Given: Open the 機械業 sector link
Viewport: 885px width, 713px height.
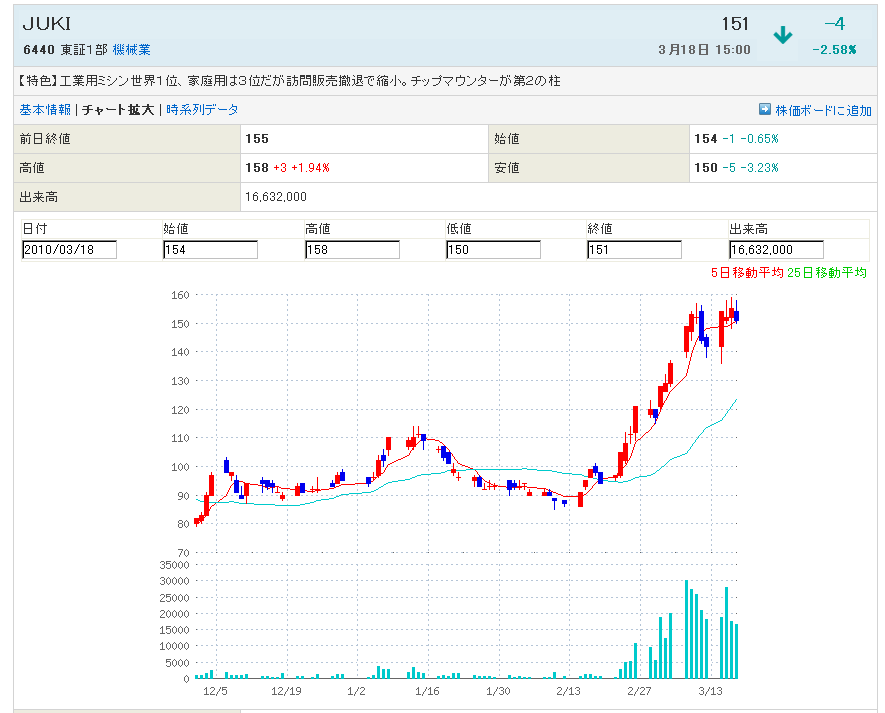Looking at the screenshot, I should [x=132, y=49].
